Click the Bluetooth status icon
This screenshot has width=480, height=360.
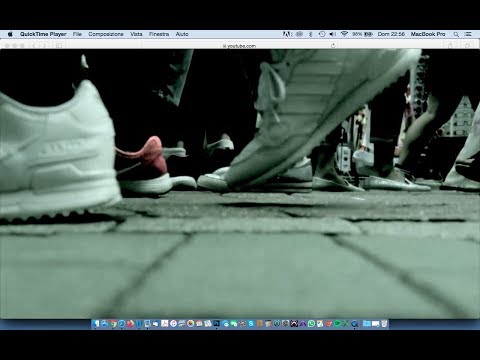tap(310, 34)
